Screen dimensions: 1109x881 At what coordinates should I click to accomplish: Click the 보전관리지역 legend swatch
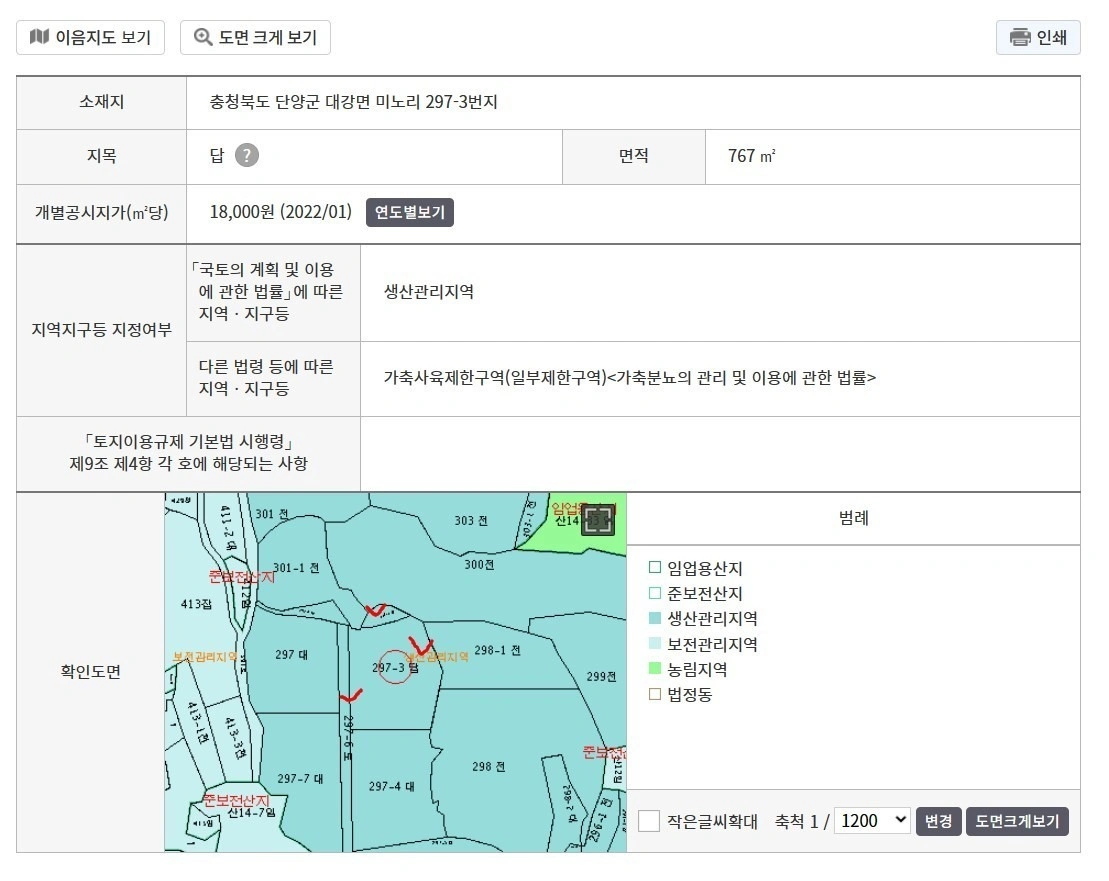pos(655,643)
